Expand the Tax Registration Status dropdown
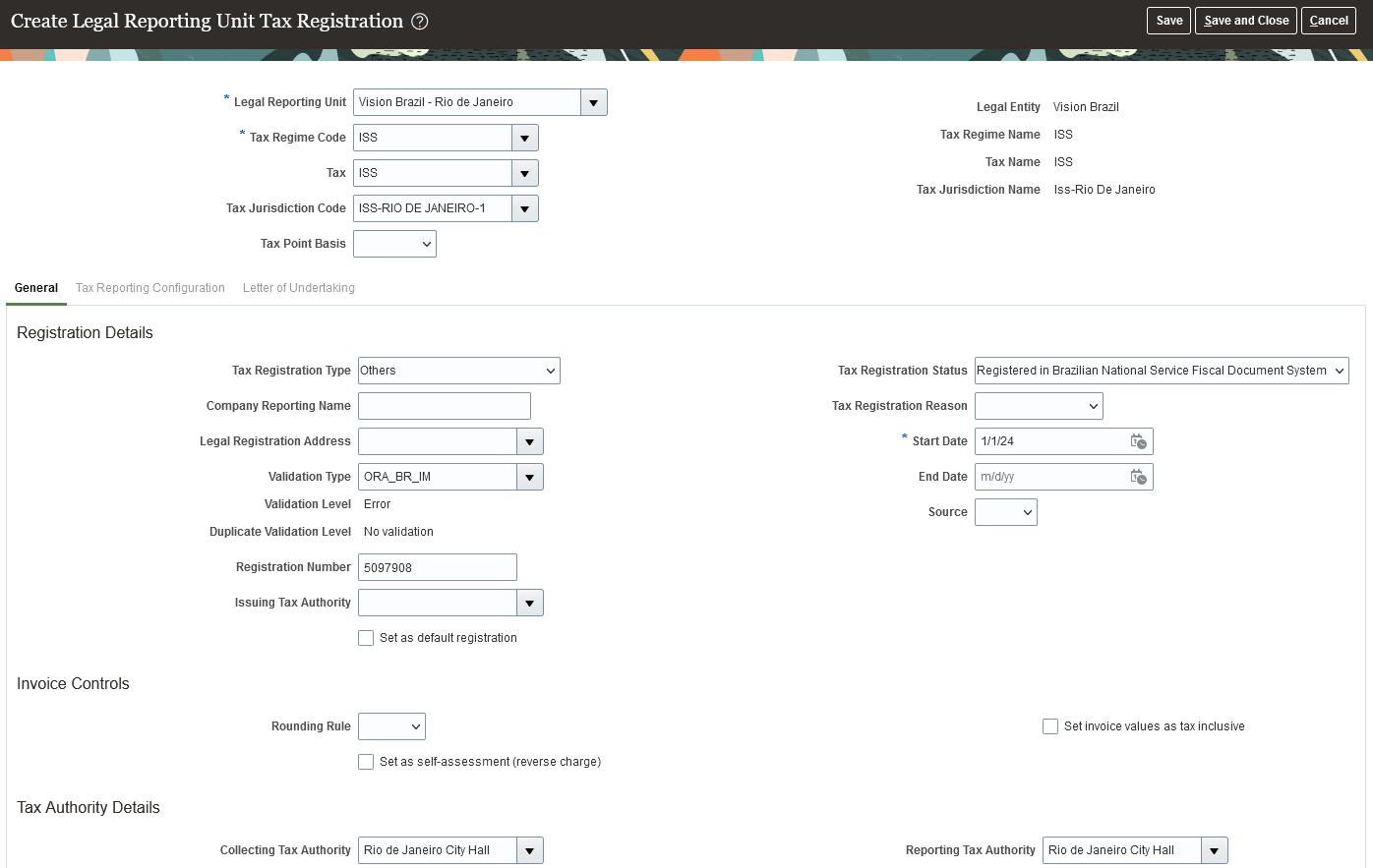Viewport: 1373px width, 868px height. pos(1338,371)
